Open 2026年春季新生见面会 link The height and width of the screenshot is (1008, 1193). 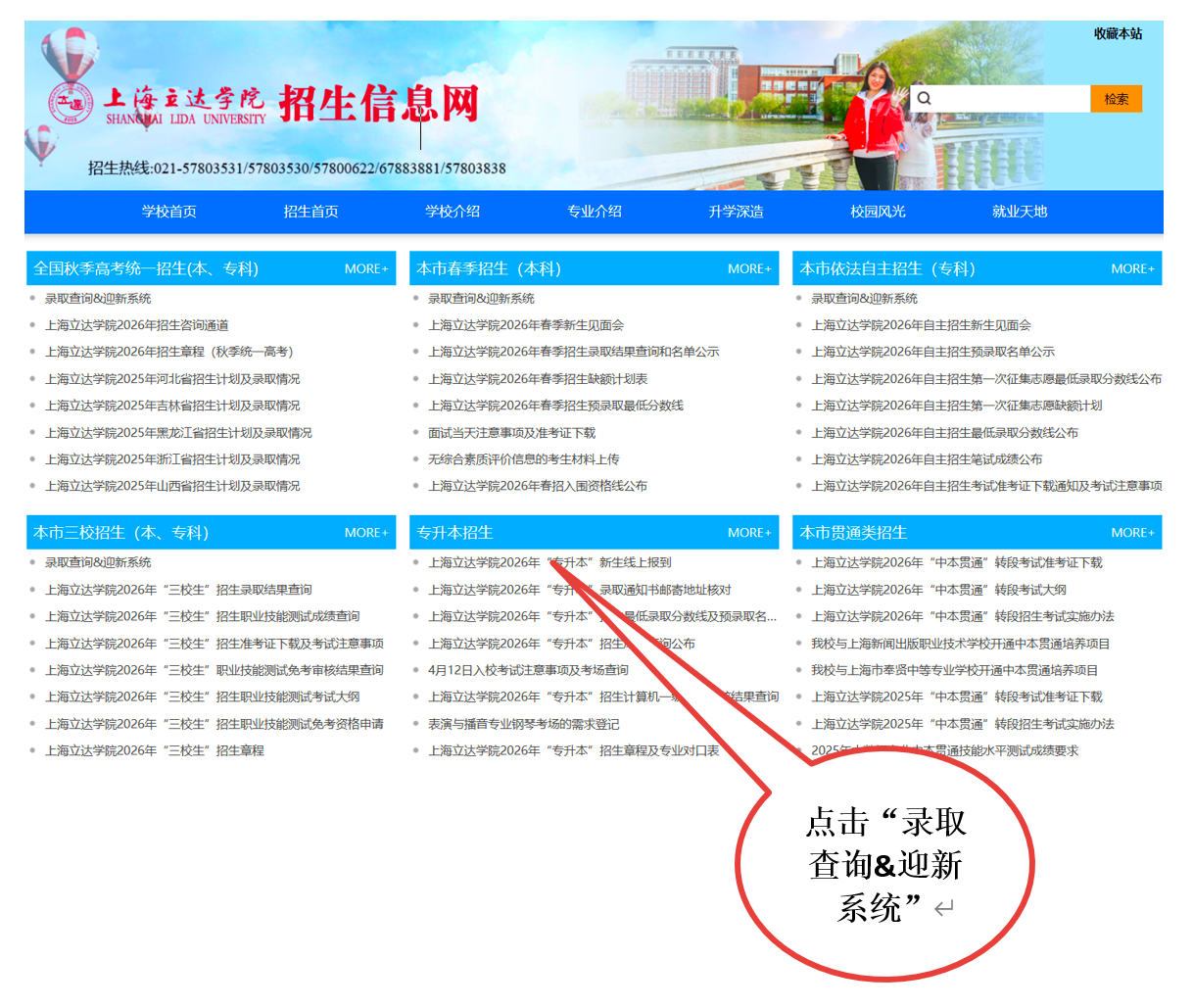[526, 325]
